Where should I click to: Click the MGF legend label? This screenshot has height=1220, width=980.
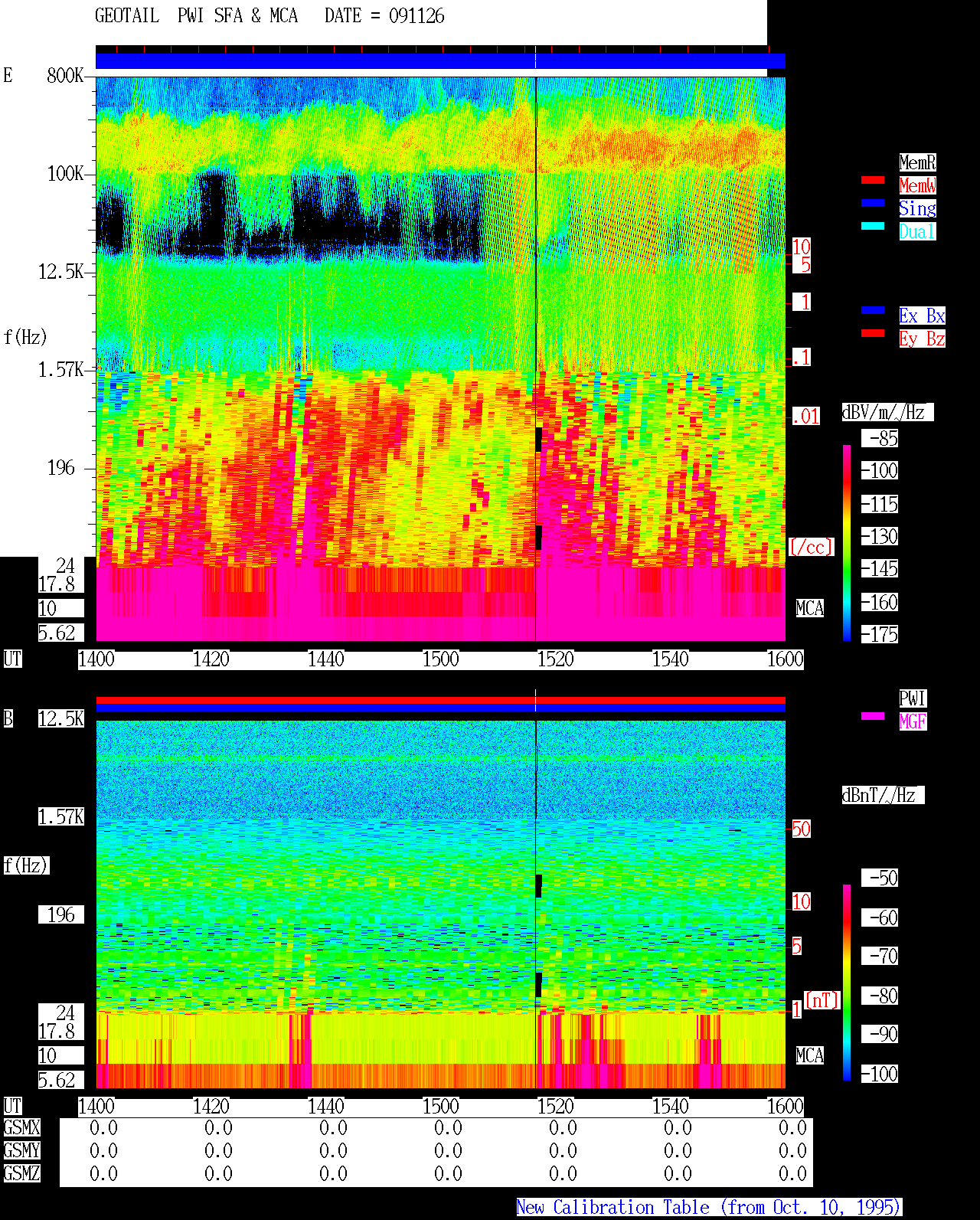(913, 721)
